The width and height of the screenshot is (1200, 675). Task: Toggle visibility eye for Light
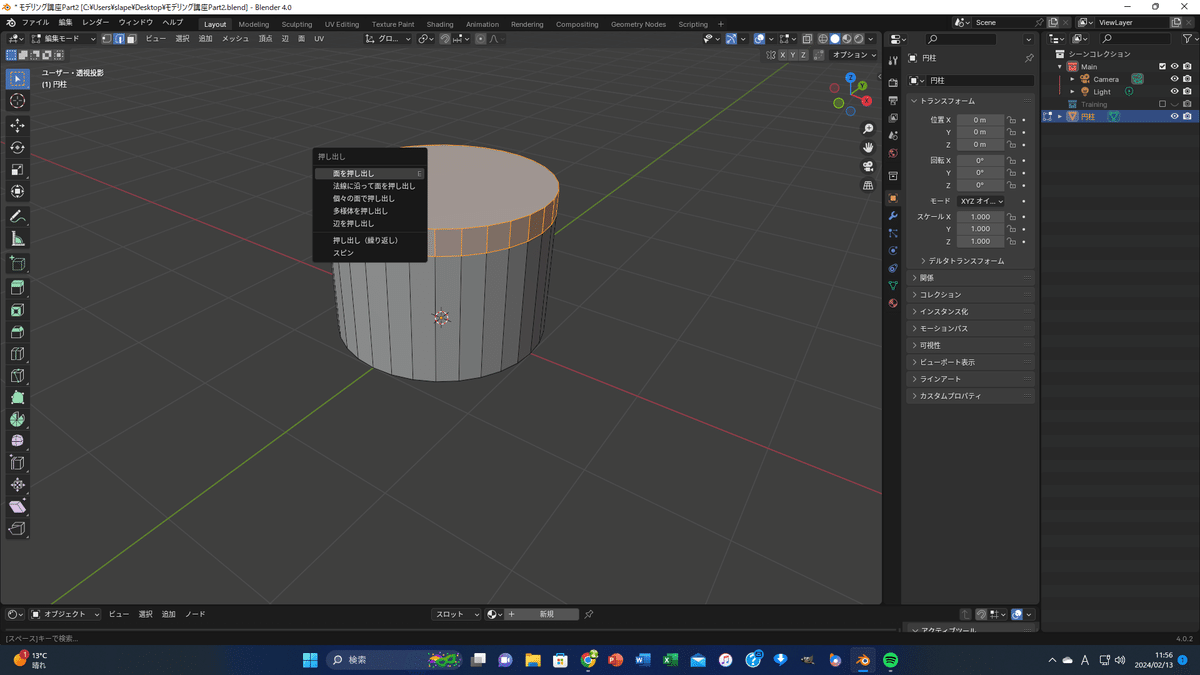(x=1174, y=91)
